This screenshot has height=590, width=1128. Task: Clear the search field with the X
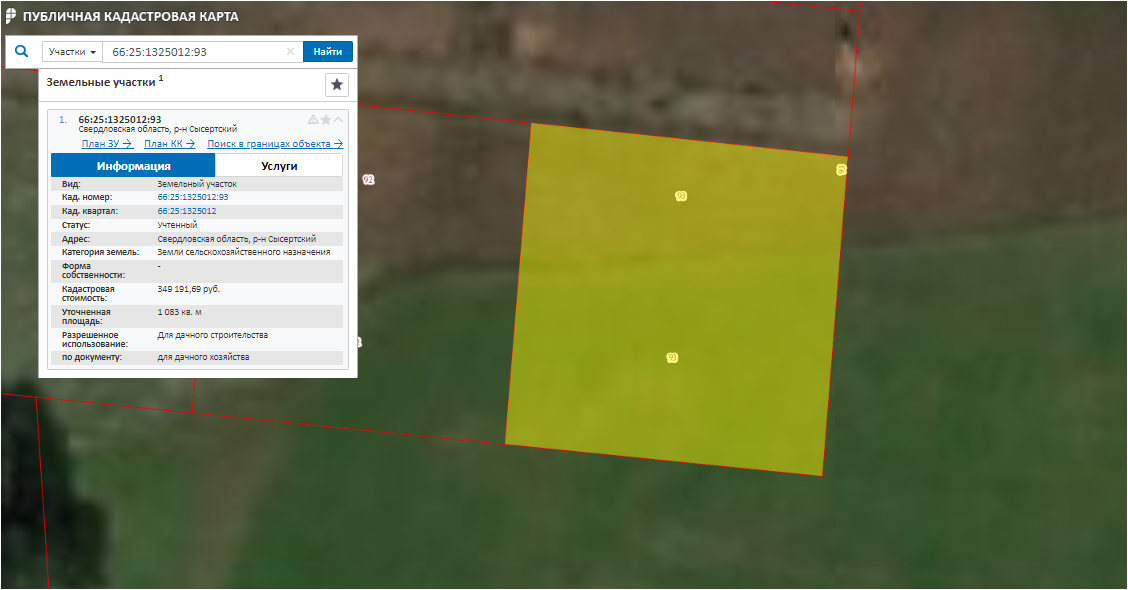(x=291, y=52)
